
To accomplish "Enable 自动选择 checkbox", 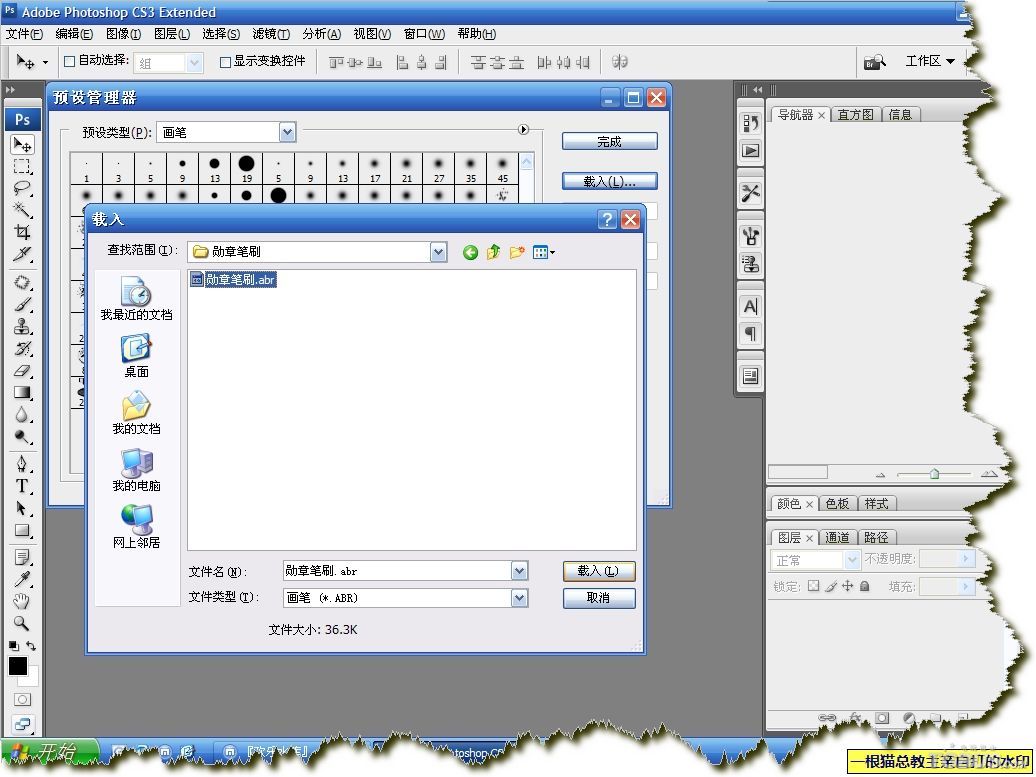I will tap(69, 61).
